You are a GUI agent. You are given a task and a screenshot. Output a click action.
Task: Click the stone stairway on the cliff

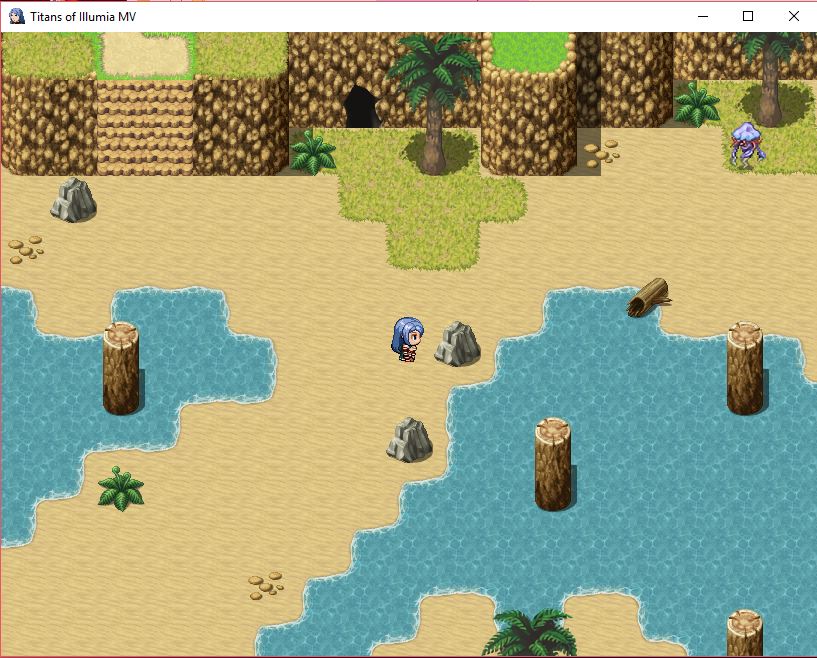(x=145, y=128)
